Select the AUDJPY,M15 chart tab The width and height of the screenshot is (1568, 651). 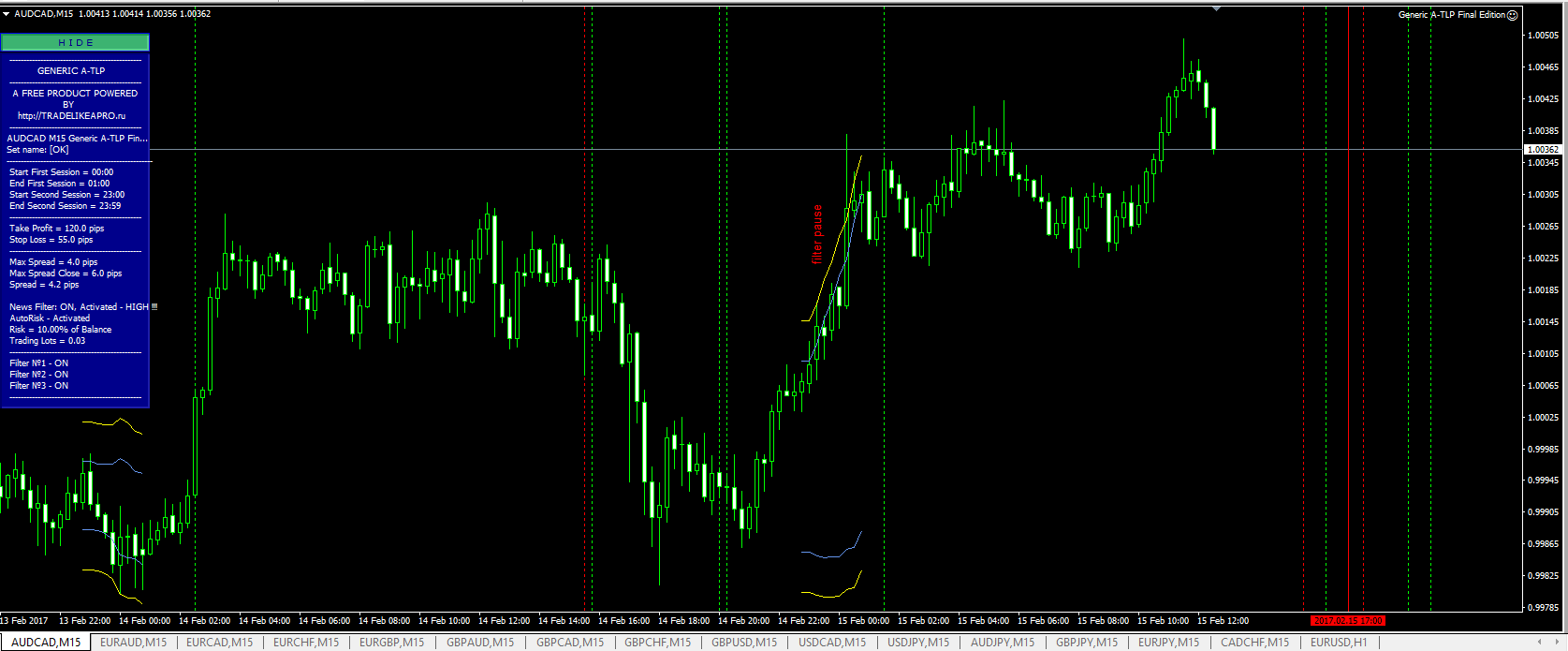(1003, 643)
